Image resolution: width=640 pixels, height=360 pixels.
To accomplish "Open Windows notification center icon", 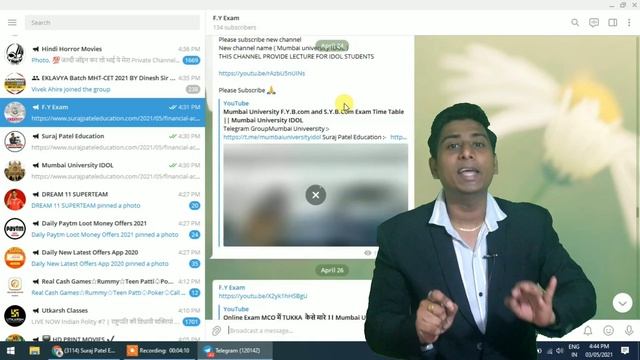I will 625,351.
